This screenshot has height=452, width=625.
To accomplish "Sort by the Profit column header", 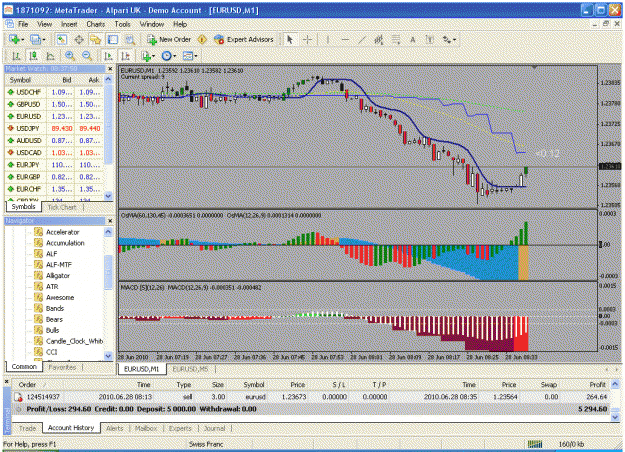I will click(x=597, y=385).
